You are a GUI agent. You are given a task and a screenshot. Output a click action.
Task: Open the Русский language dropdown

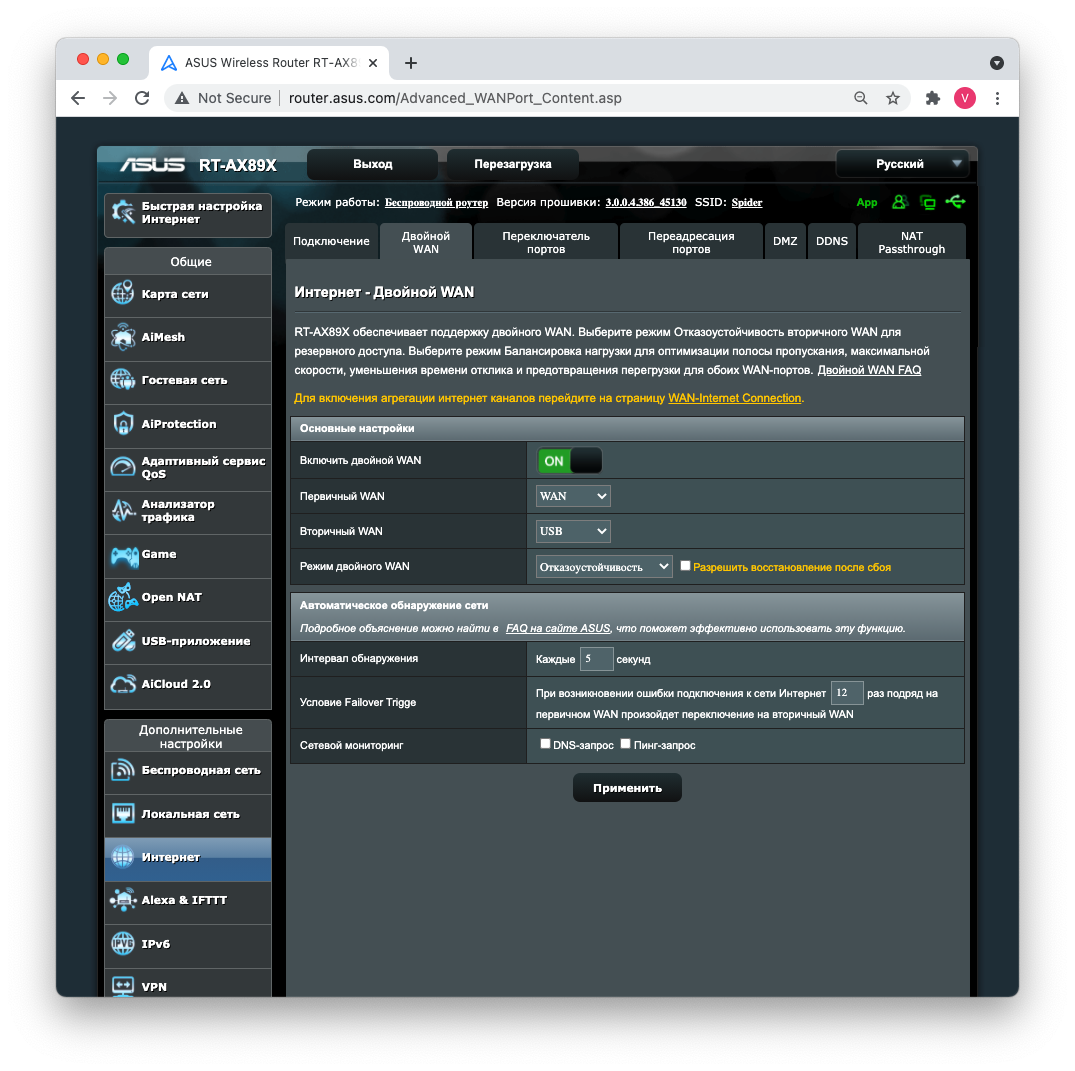tap(902, 164)
